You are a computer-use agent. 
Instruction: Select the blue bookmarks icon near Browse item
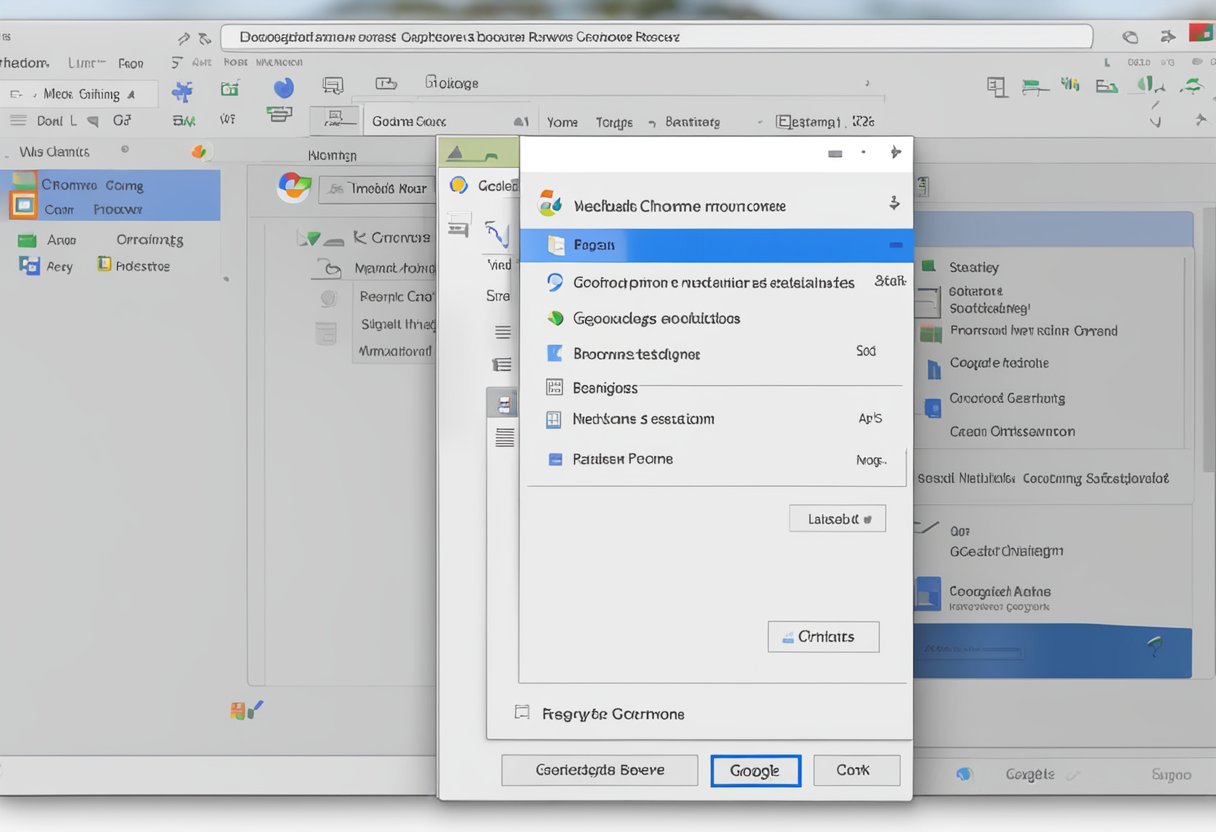pos(556,353)
